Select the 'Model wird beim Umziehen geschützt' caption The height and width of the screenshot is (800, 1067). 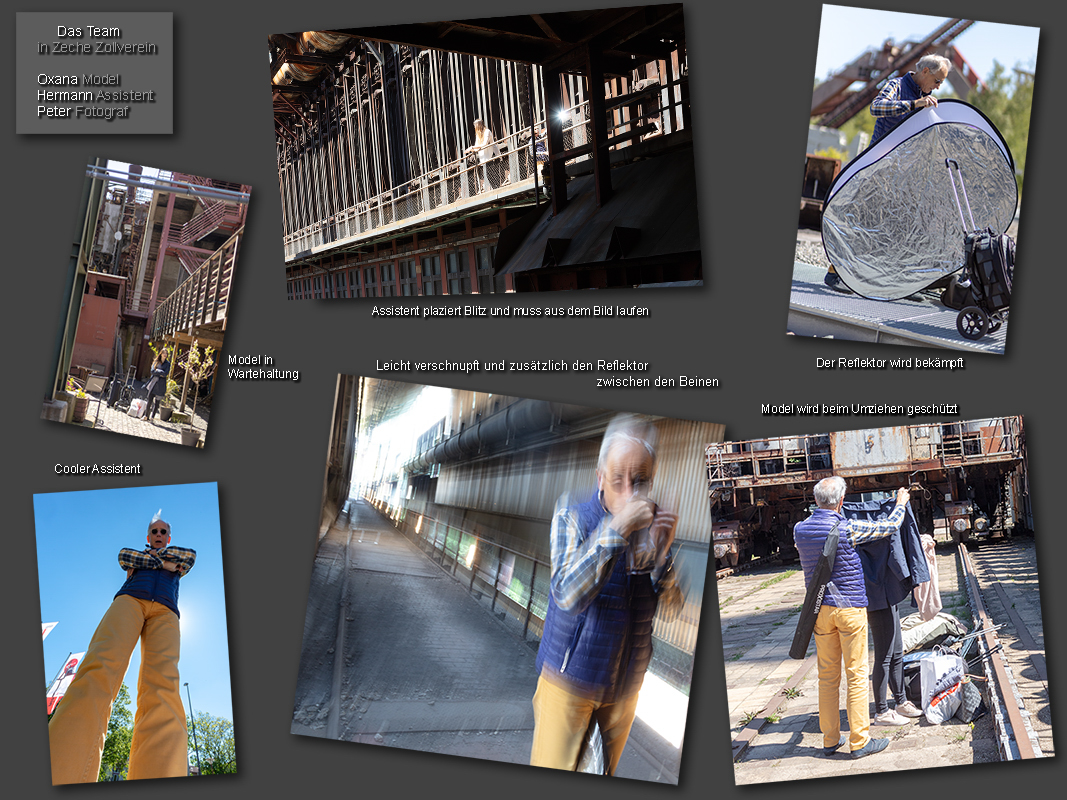859,409
